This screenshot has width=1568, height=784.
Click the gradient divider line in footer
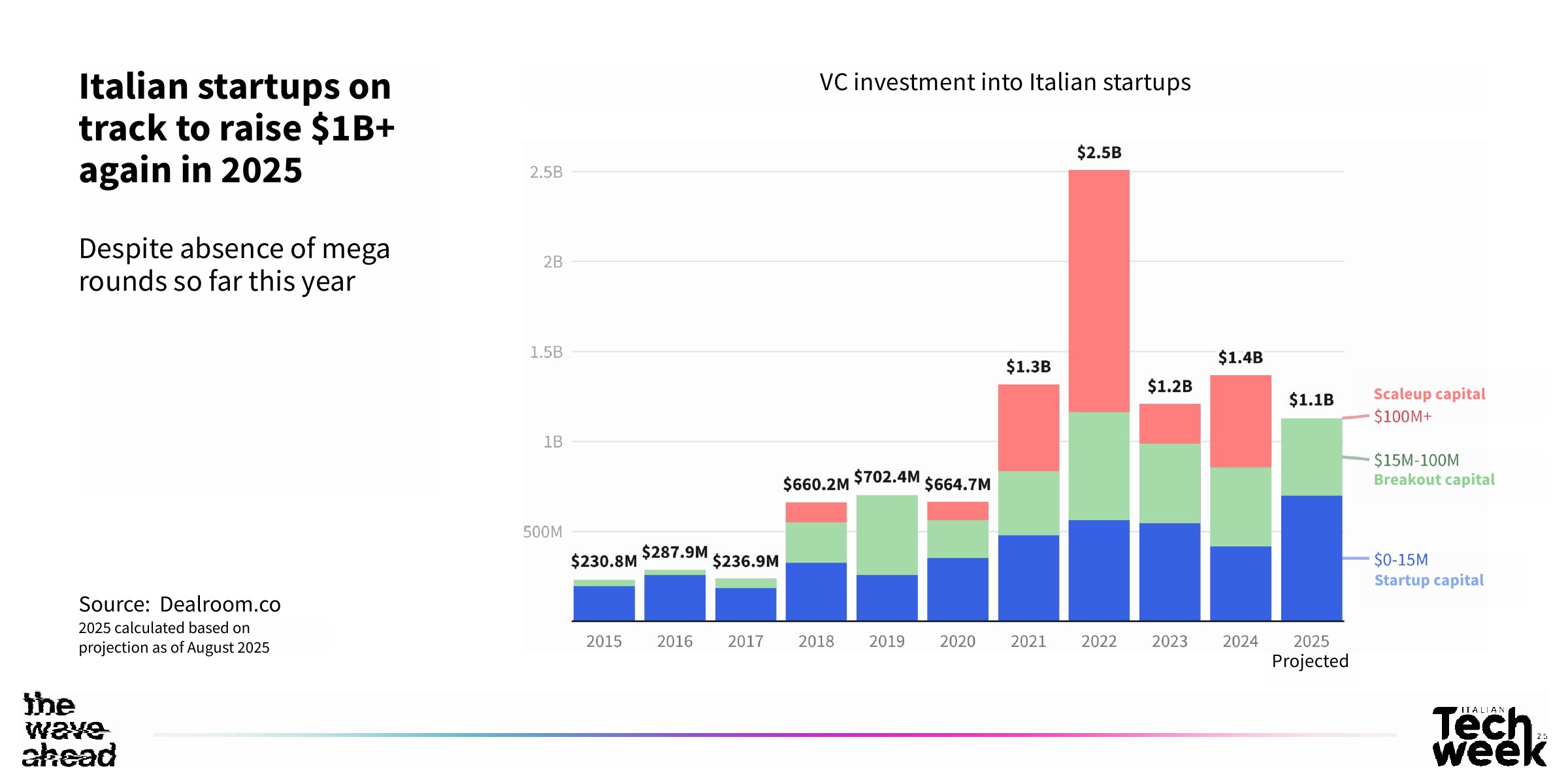[x=774, y=735]
